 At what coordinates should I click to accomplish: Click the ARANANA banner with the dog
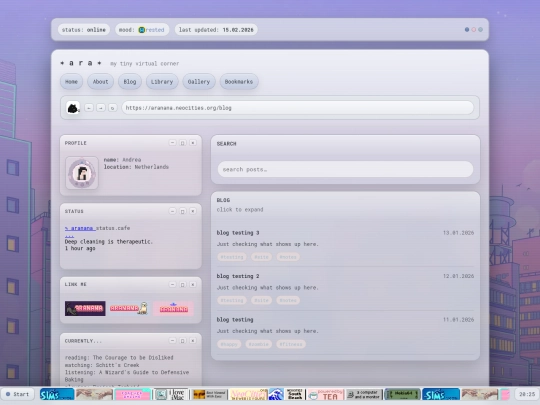(x=129, y=308)
